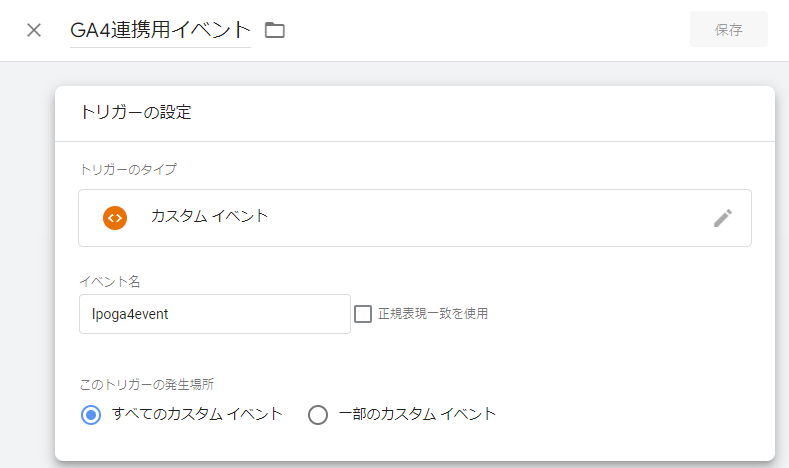789x468 pixels.
Task: Click the folder icon beside the trigger name
Action: [274, 30]
